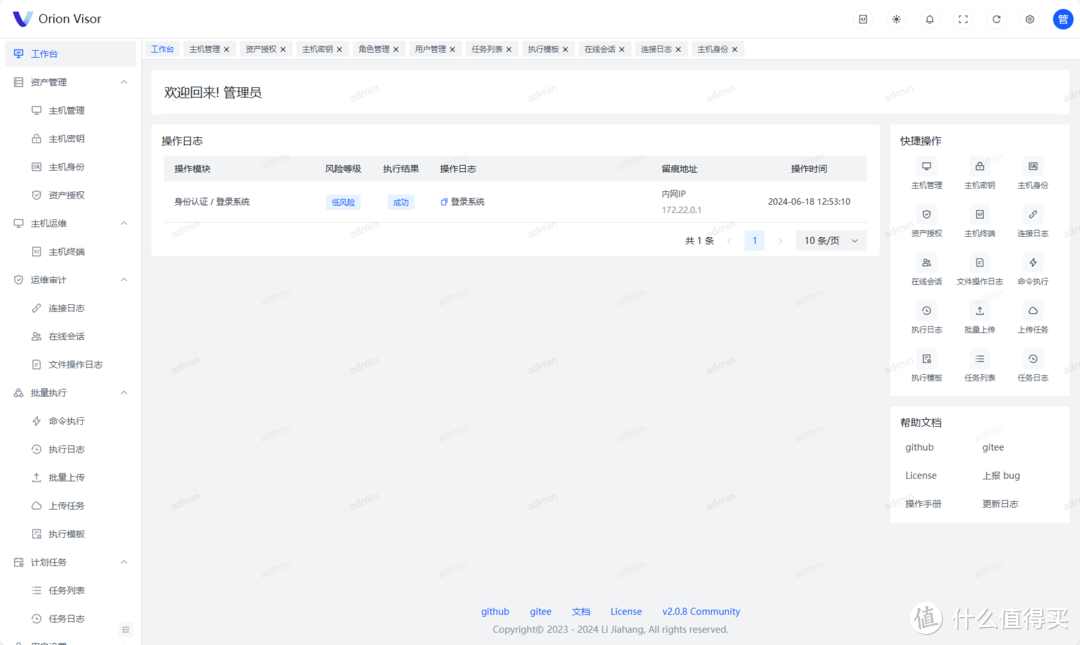The height and width of the screenshot is (645, 1080).
Task: Open the gitee link in 帮助文档
Action: [992, 447]
